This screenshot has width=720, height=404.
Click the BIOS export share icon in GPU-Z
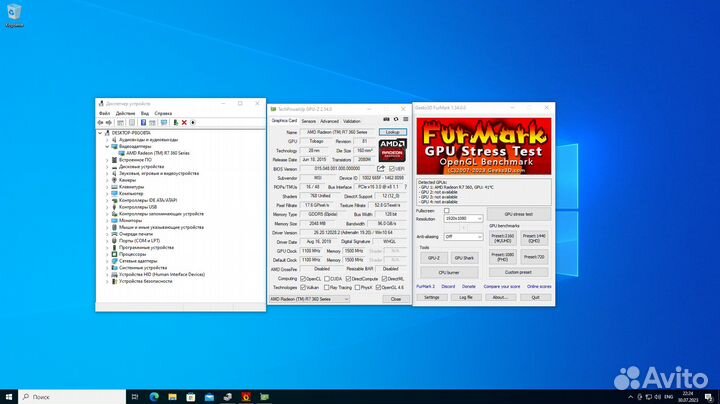381,168
